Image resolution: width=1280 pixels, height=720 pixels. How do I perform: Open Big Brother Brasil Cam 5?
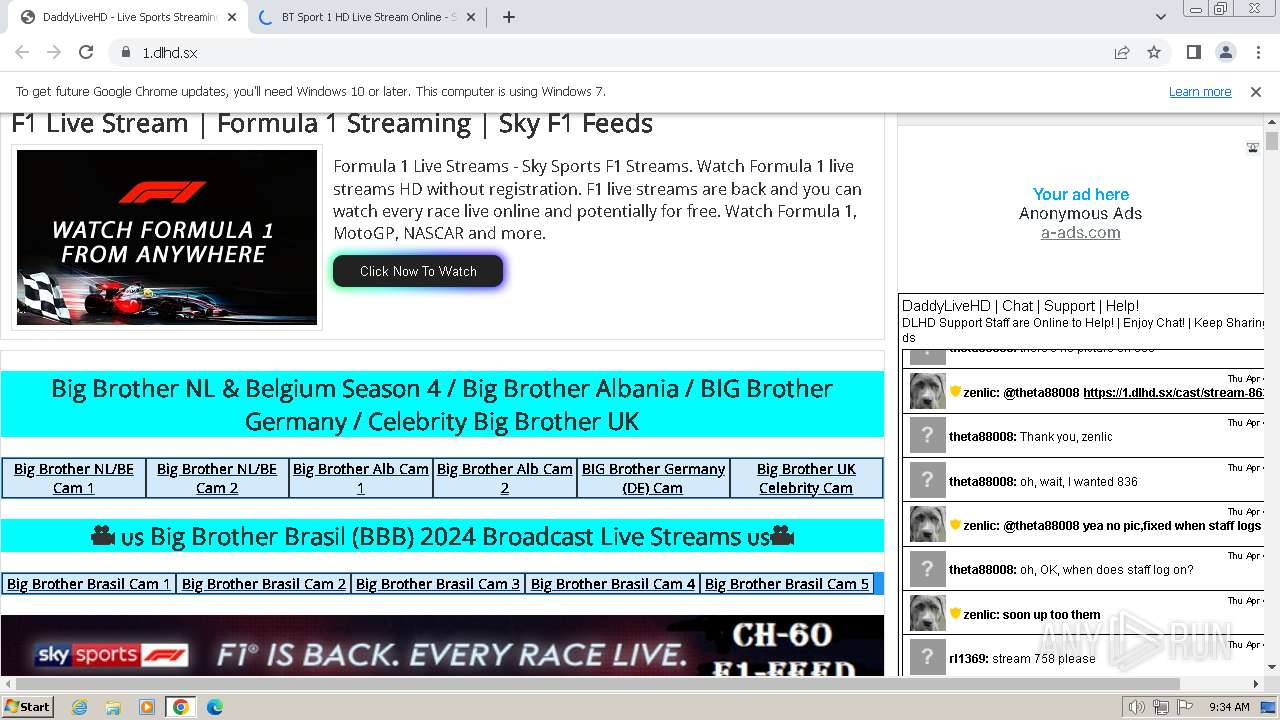(x=787, y=584)
